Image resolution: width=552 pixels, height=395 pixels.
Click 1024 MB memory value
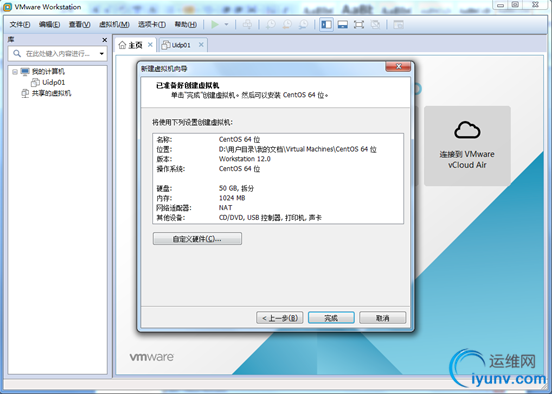(232, 198)
